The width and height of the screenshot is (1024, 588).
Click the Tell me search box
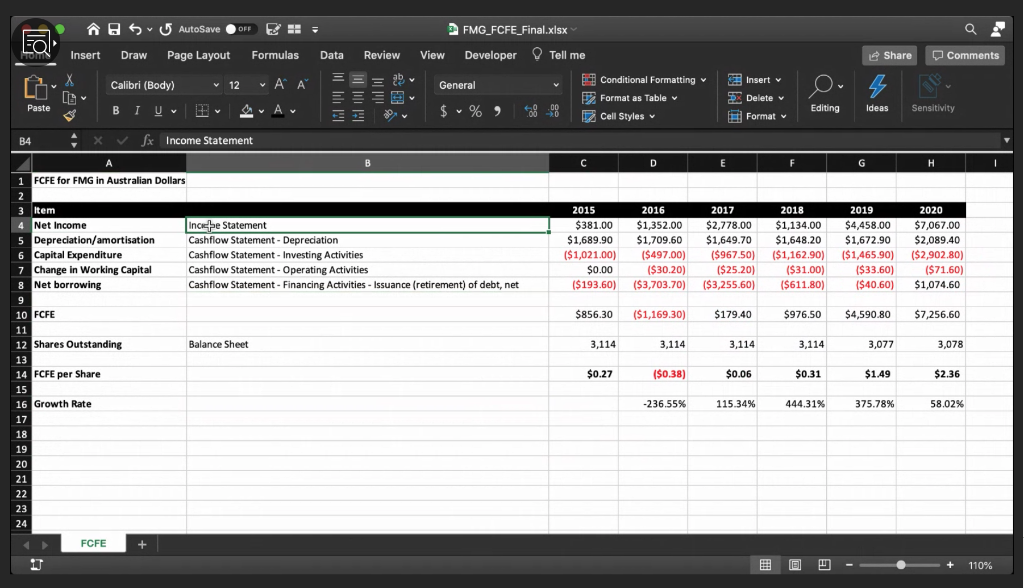(558, 55)
